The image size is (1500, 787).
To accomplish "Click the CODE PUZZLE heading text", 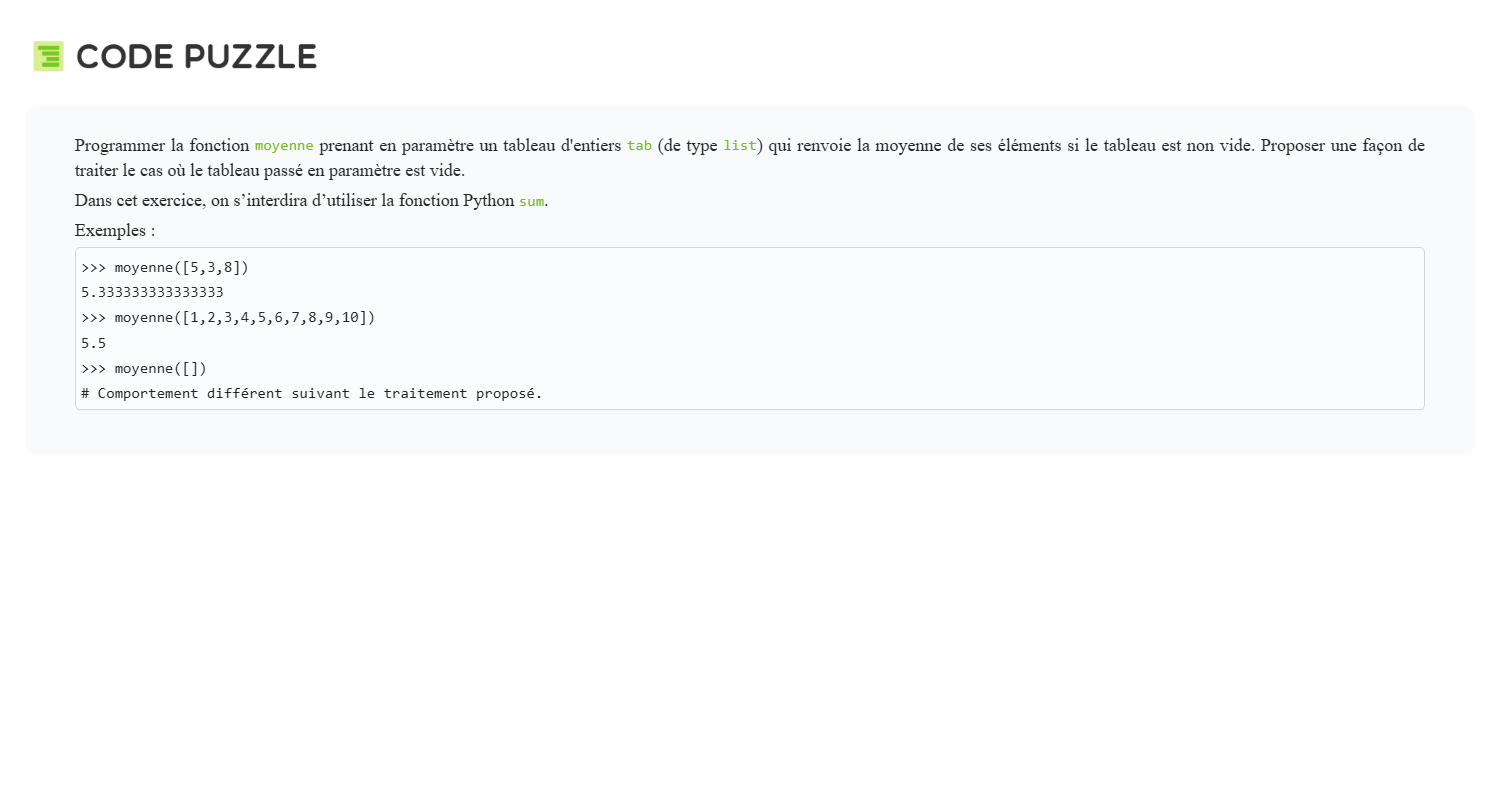I will (197, 57).
